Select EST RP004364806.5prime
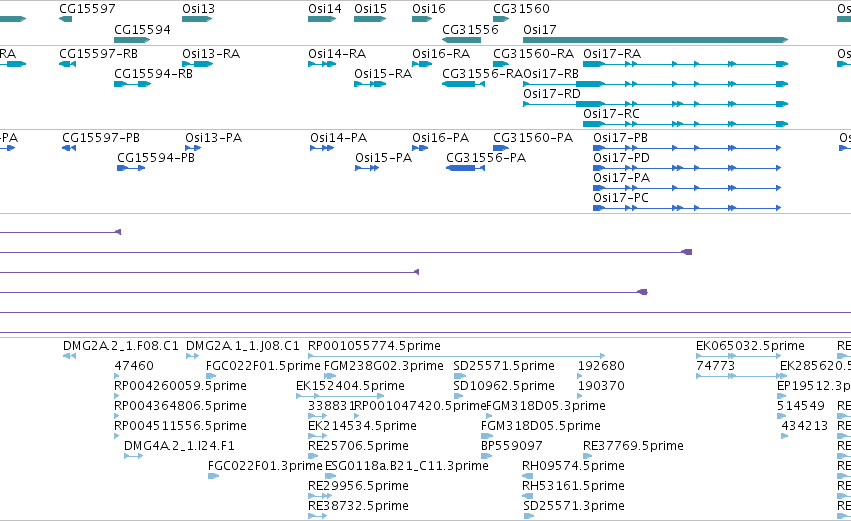 point(180,406)
